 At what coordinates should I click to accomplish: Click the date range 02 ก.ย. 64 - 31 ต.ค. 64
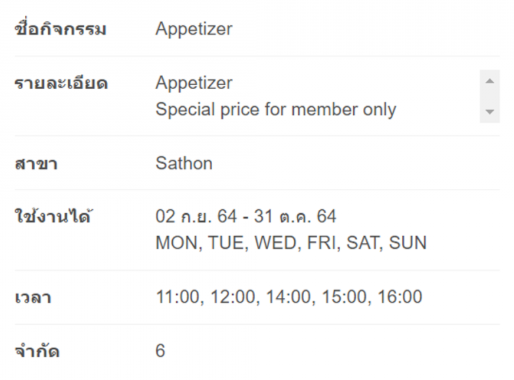click(x=246, y=216)
